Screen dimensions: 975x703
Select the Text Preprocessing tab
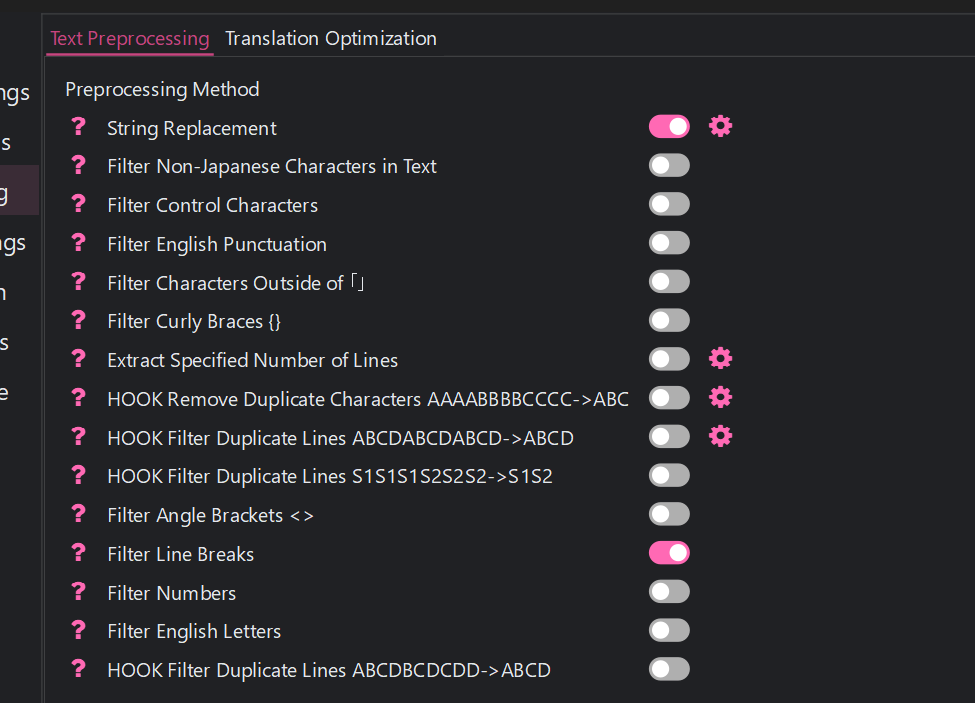coord(129,39)
